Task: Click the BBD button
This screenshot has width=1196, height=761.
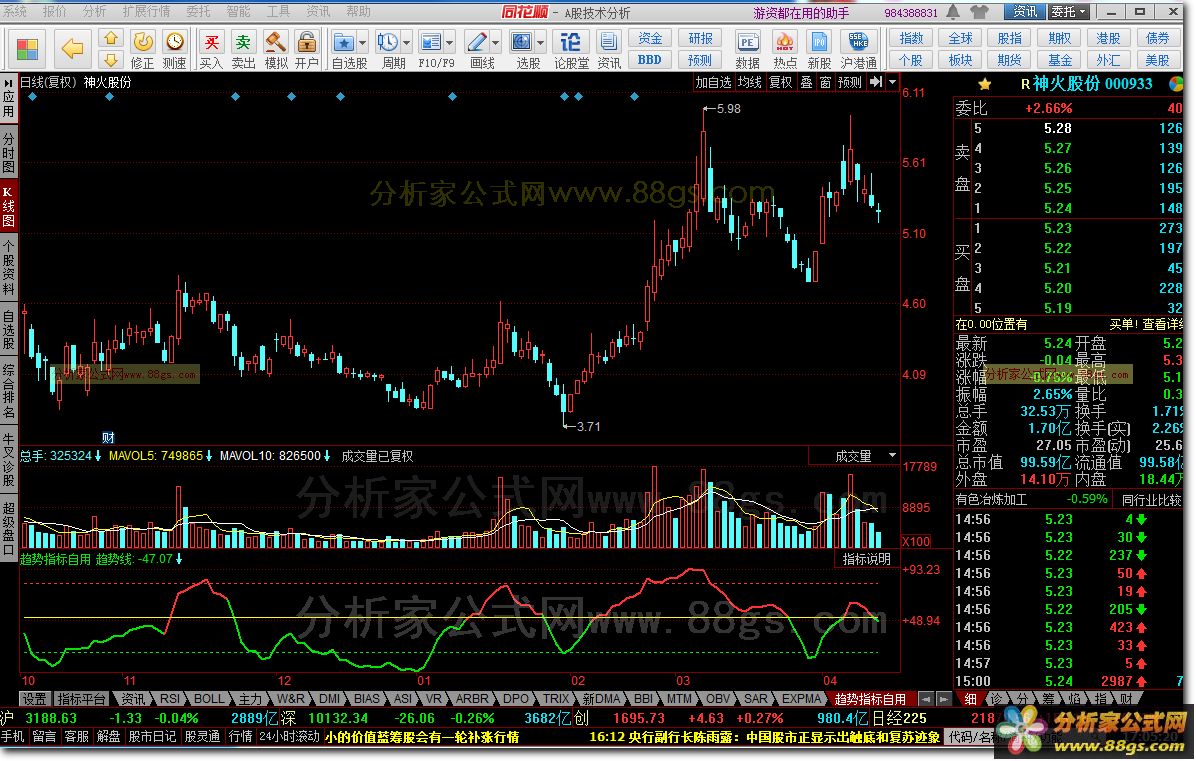Action: (x=650, y=59)
